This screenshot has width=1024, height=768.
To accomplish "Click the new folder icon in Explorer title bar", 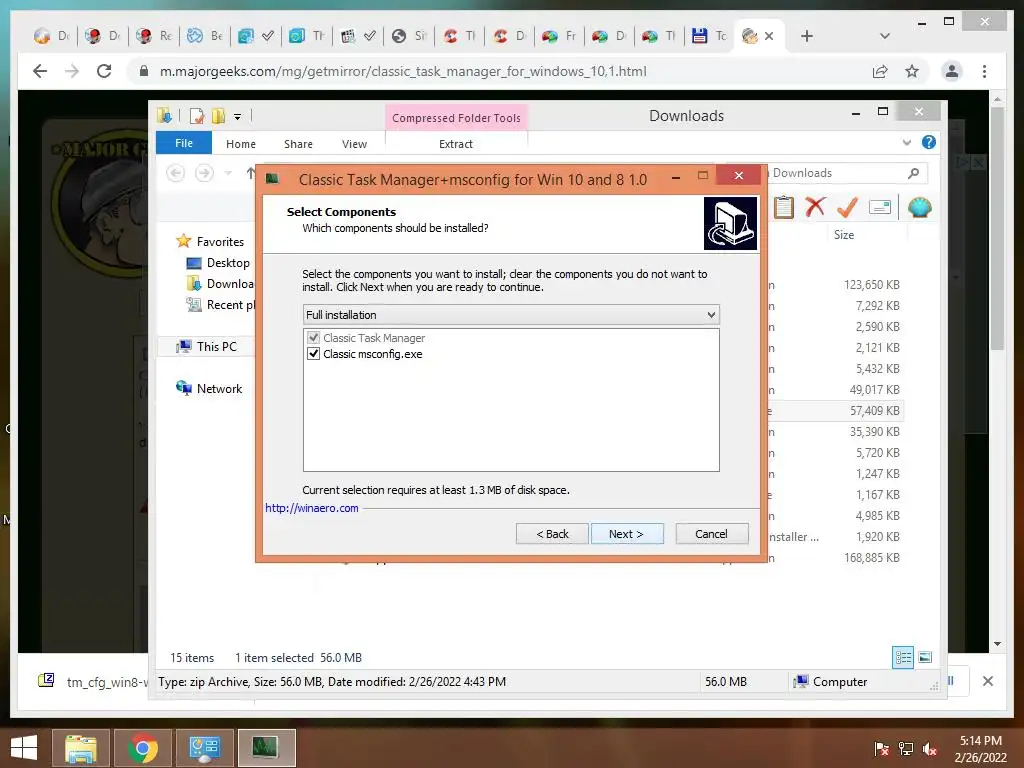I will pyautogui.click(x=218, y=116).
